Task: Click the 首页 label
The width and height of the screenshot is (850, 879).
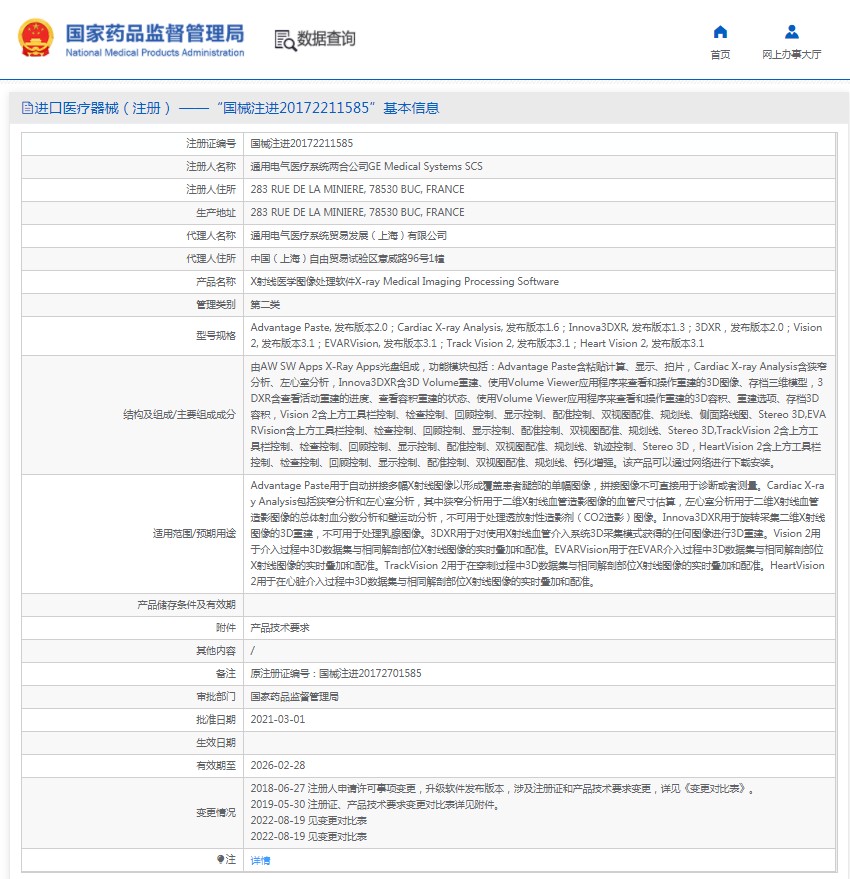Action: click(x=720, y=54)
